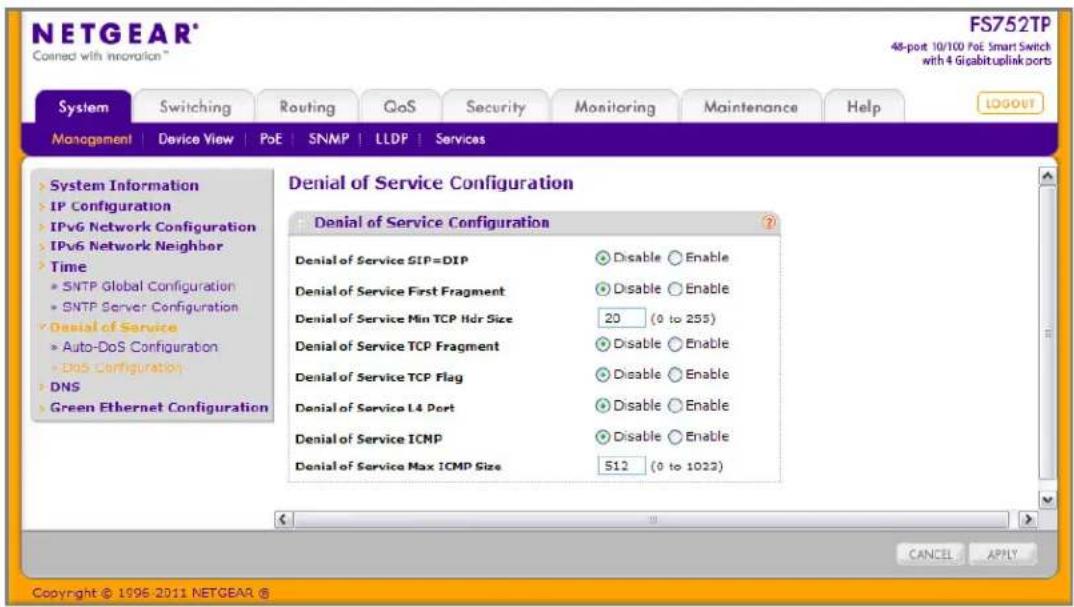Select Enable for Denial of Service SIP=DIP
Viewport: 1074px width, 607px height.
point(675,258)
